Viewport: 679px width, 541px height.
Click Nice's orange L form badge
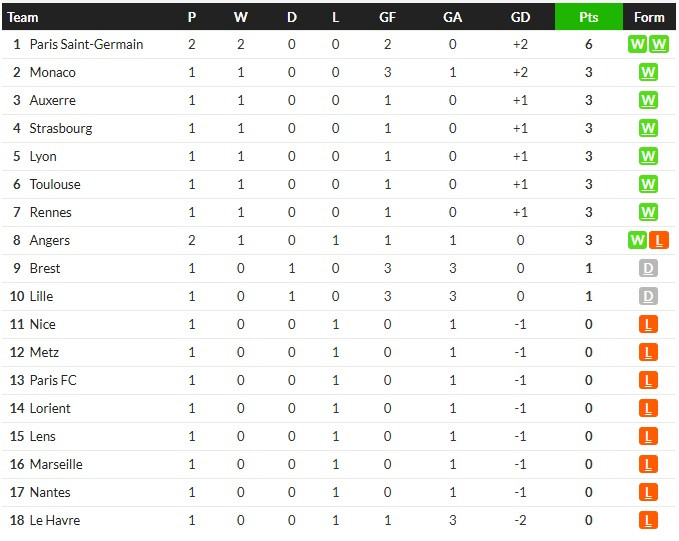(x=648, y=324)
